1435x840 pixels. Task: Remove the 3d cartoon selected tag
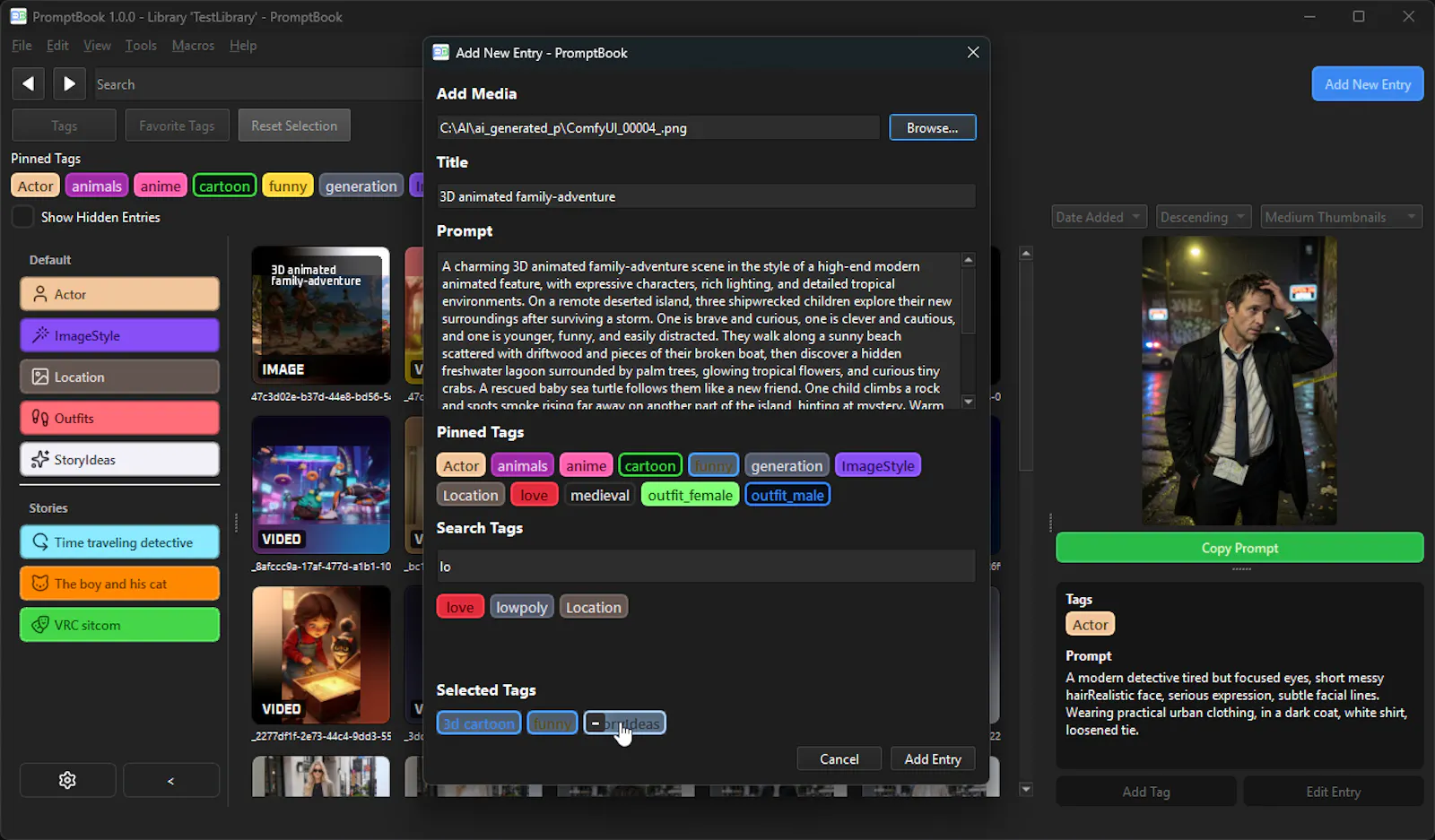(479, 723)
